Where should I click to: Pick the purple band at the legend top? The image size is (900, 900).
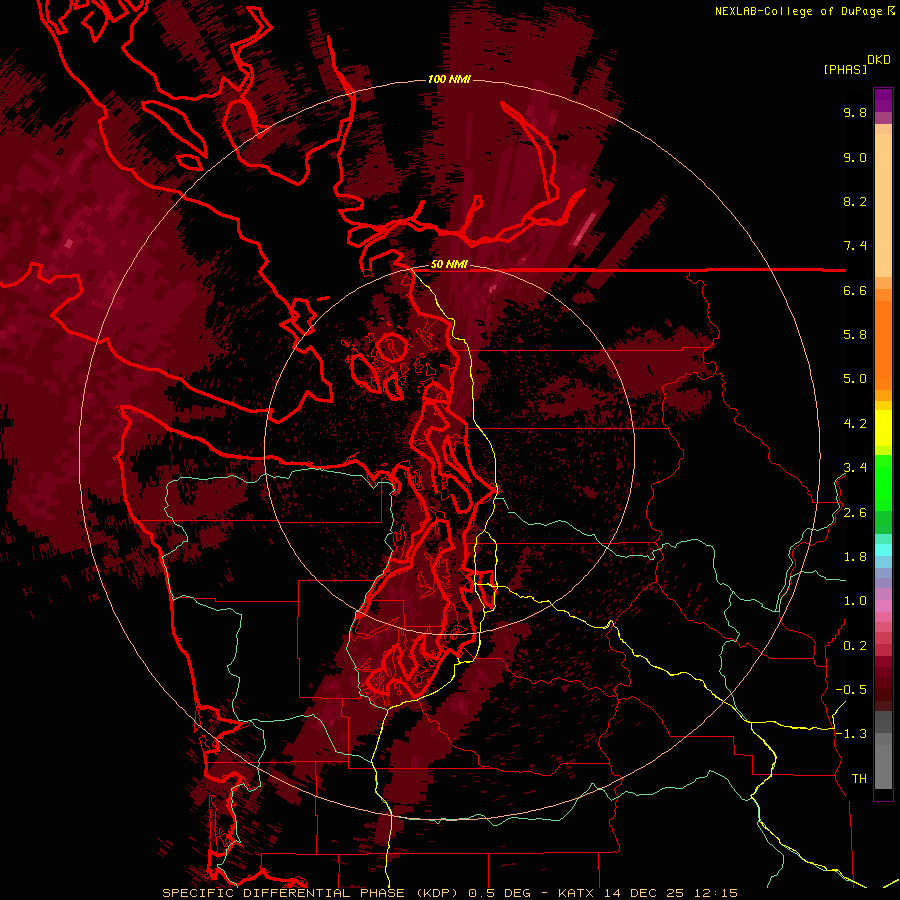[883, 100]
